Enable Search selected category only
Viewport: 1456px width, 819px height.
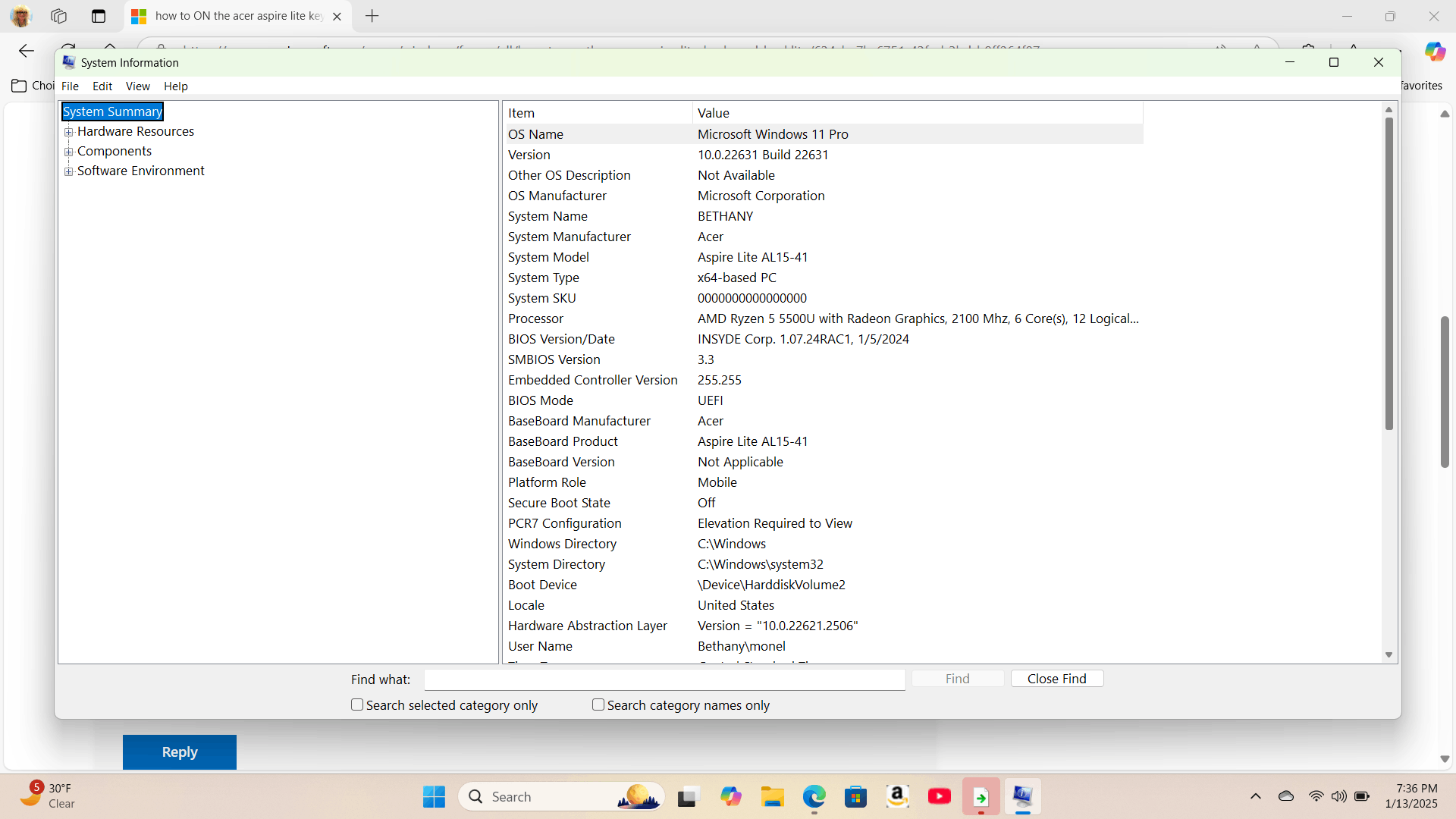357,705
